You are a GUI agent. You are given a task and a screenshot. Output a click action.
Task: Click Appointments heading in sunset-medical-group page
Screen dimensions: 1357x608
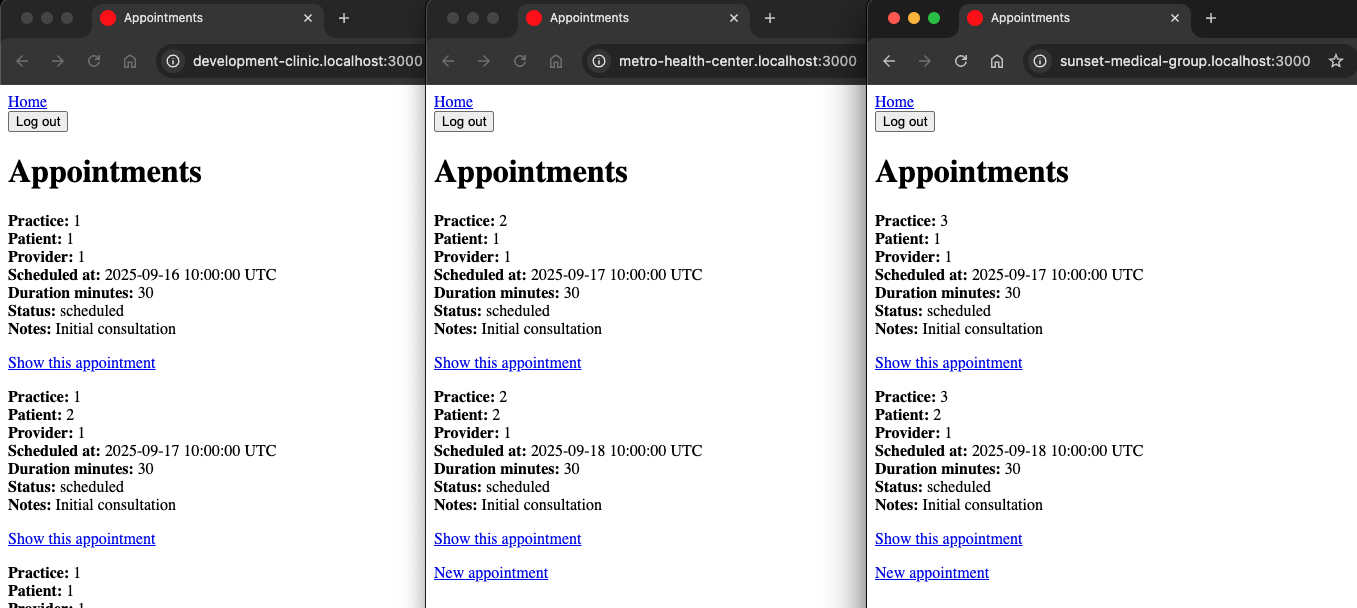click(972, 172)
